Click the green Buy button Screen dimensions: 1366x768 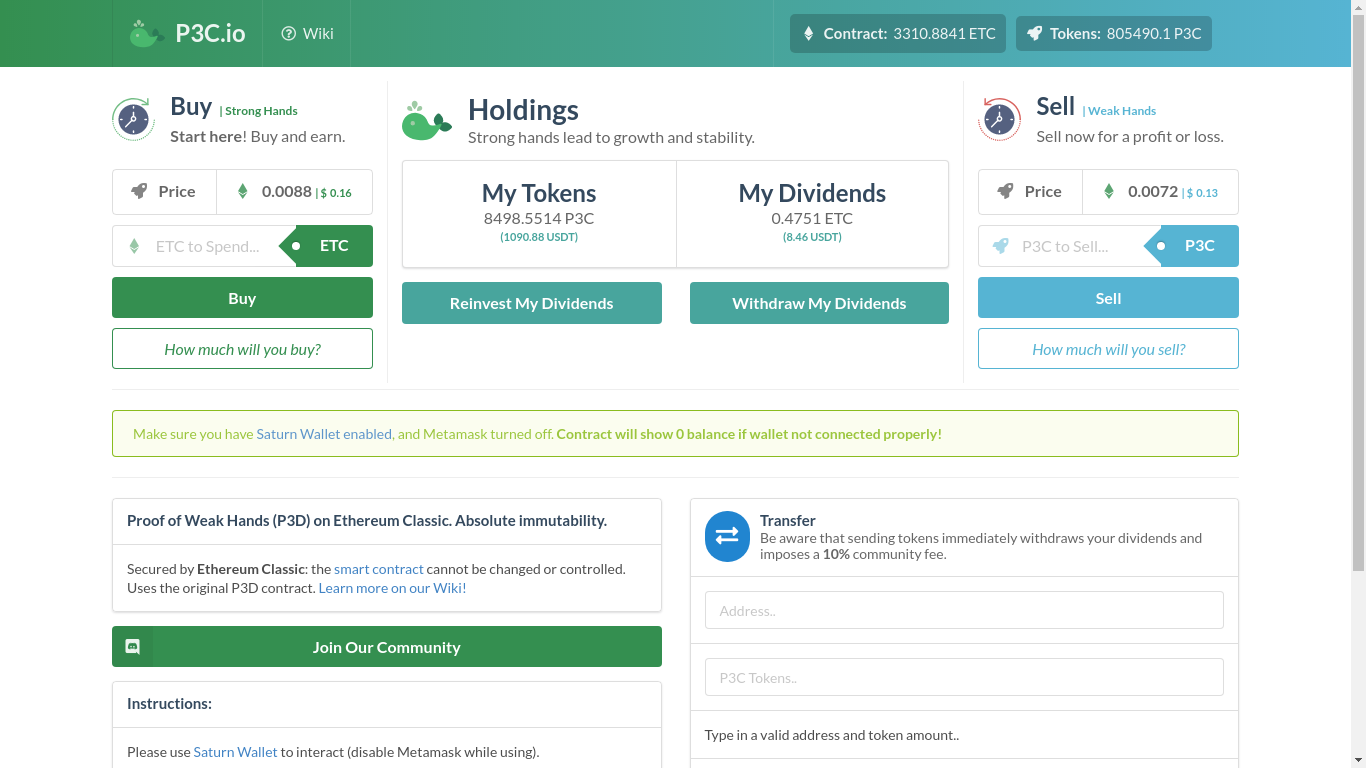point(242,298)
